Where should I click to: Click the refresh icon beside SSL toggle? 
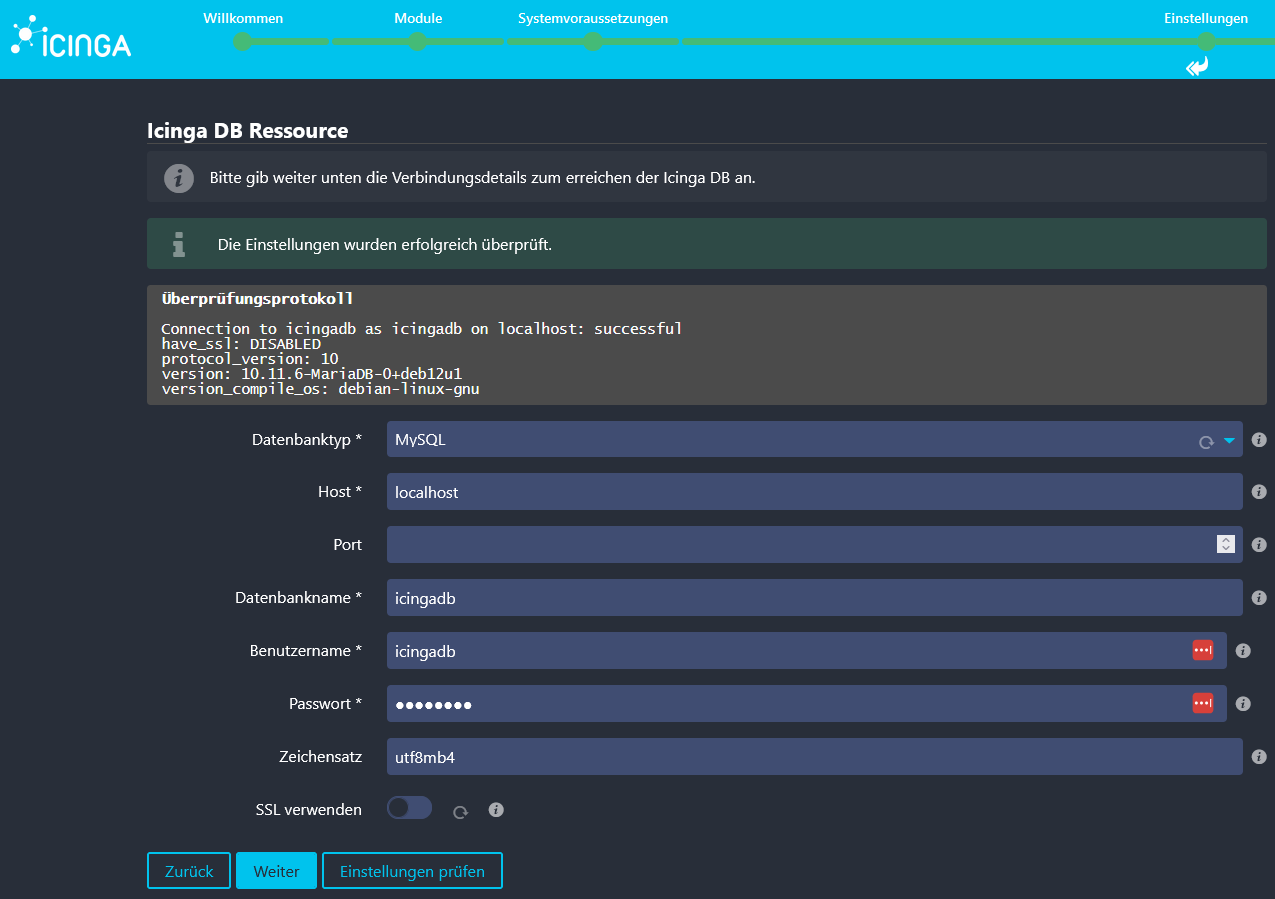click(460, 812)
